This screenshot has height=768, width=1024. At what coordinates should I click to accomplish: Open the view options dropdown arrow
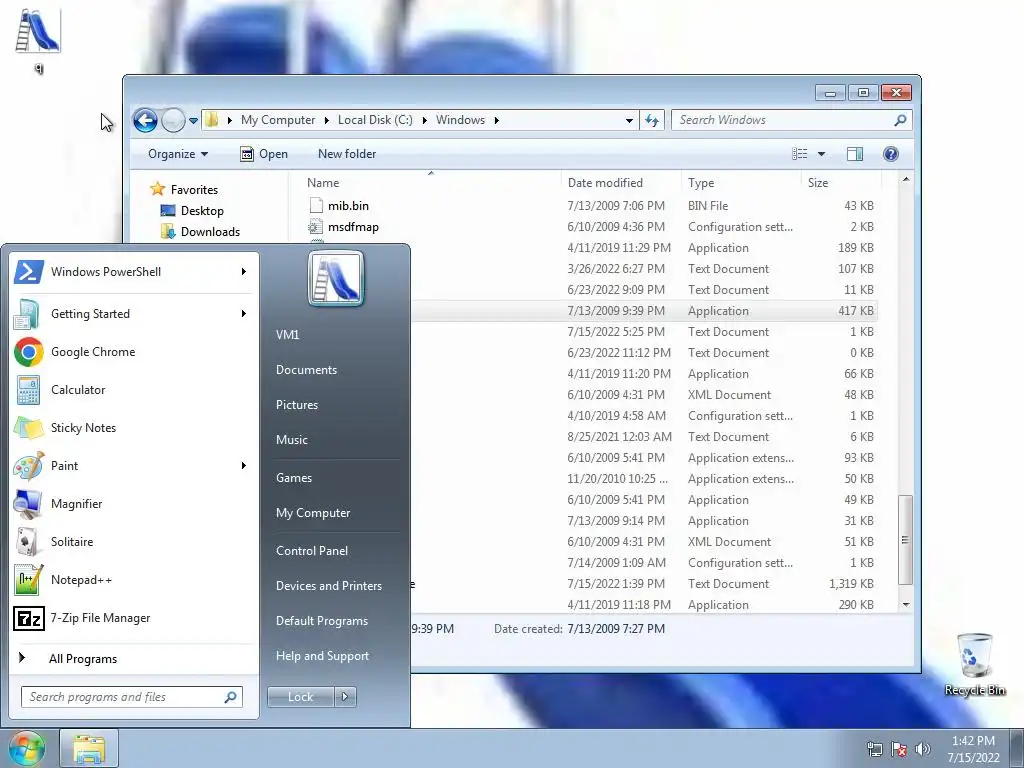tap(822, 154)
